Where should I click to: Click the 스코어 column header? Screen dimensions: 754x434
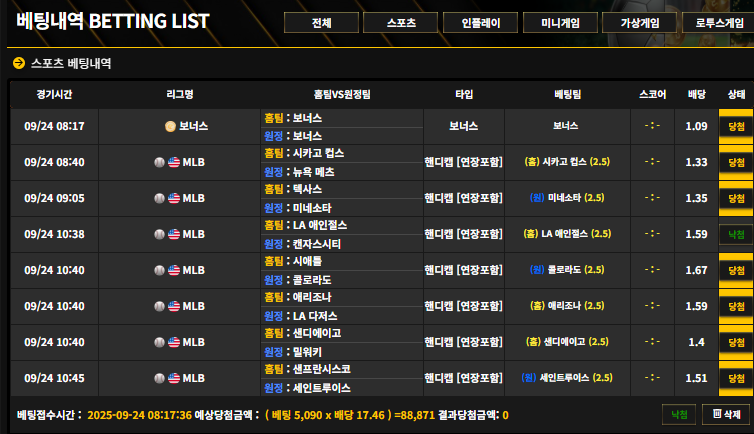653,94
